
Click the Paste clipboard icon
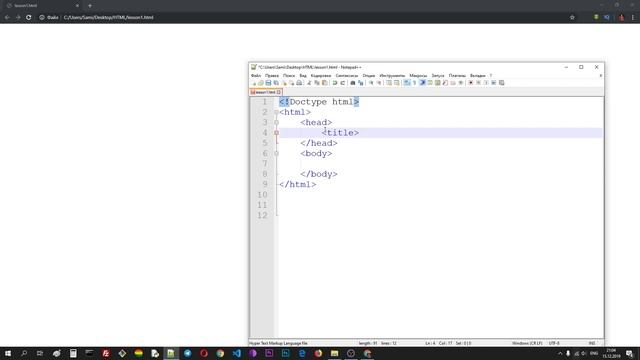coord(324,83)
